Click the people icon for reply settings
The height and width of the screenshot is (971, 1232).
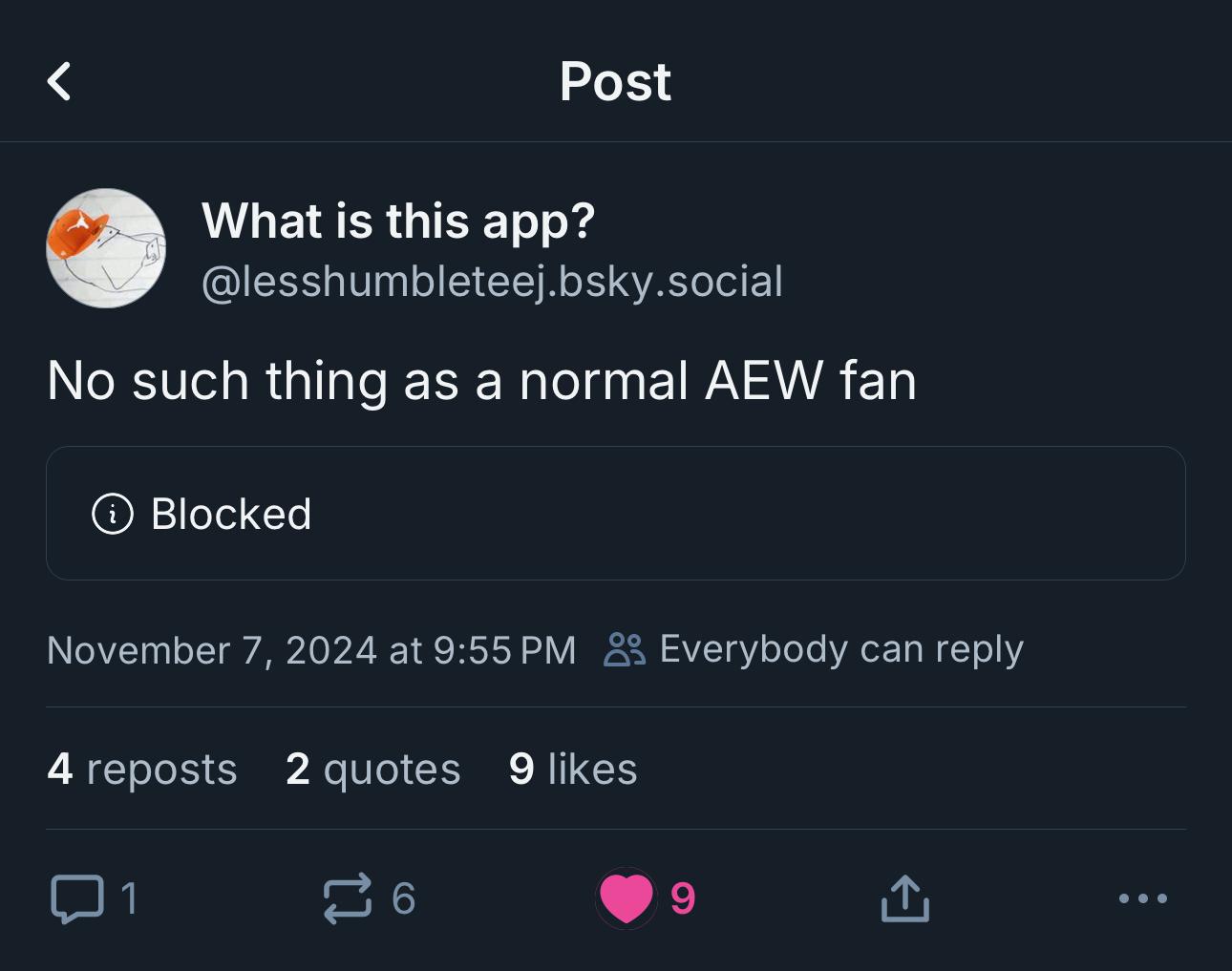coord(626,649)
